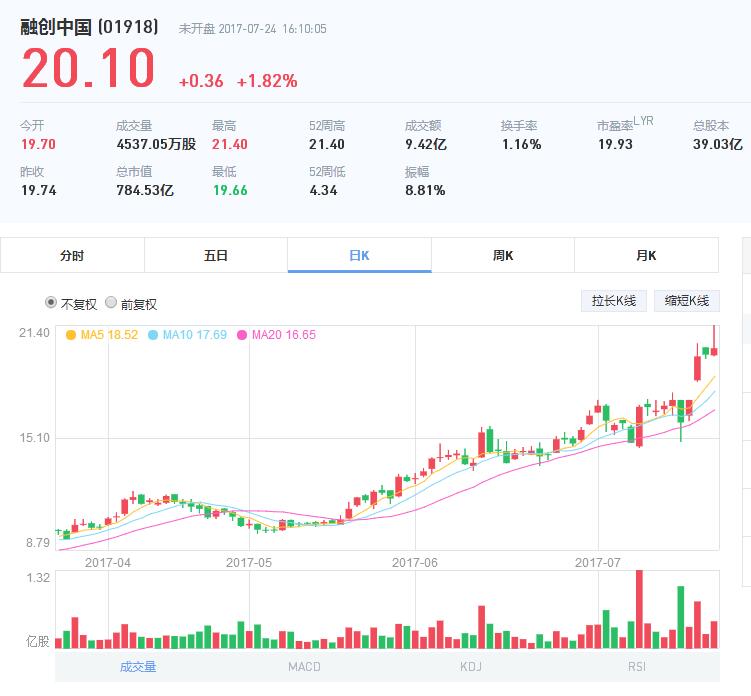Switch indicator to RSI
The image size is (751, 696).
(x=637, y=666)
